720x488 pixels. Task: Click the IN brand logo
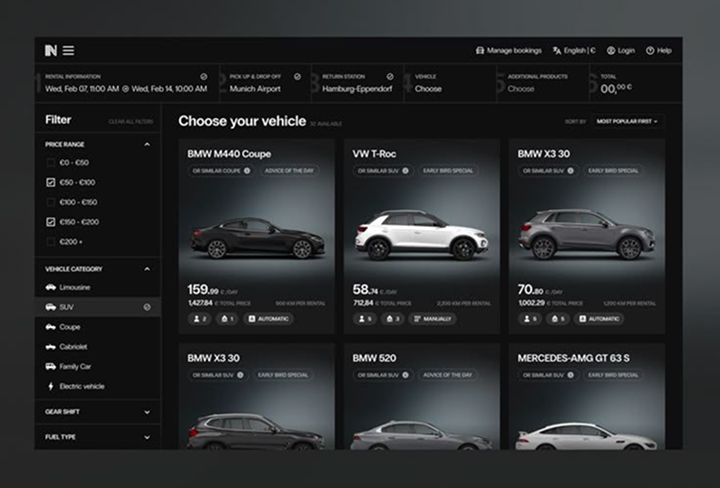click(x=51, y=50)
